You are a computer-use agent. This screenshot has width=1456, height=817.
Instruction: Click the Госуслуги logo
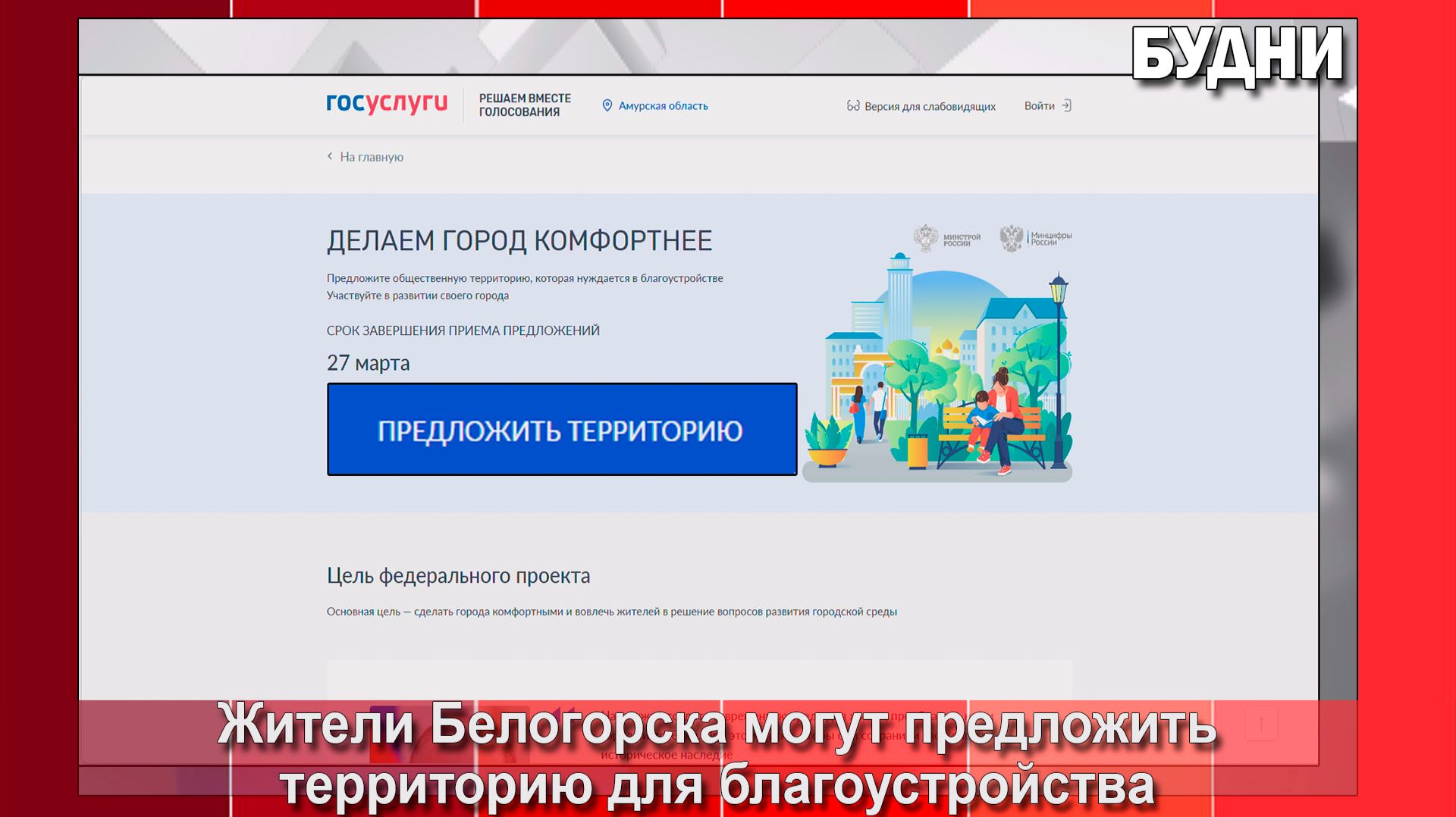pos(387,104)
